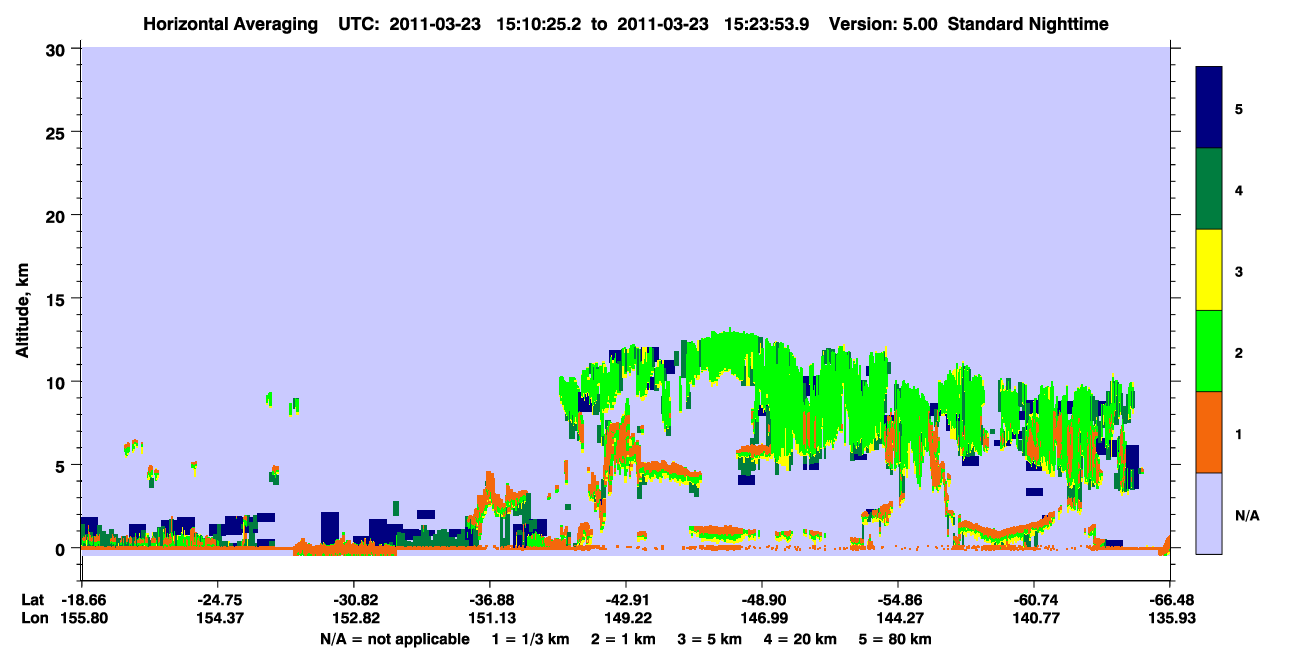Click legend text '4 = 20 km'
The width and height of the screenshot is (1300, 667).
[x=801, y=639]
